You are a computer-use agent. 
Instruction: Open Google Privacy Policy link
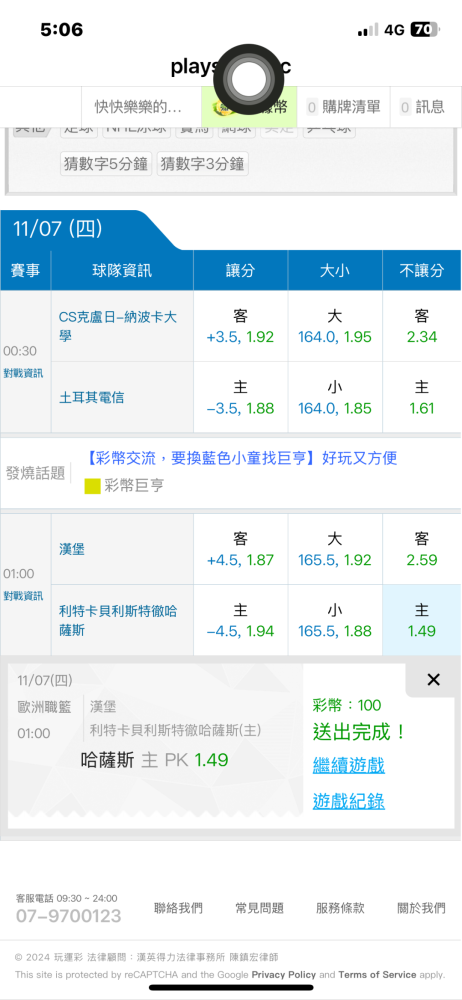pyautogui.click(x=284, y=974)
